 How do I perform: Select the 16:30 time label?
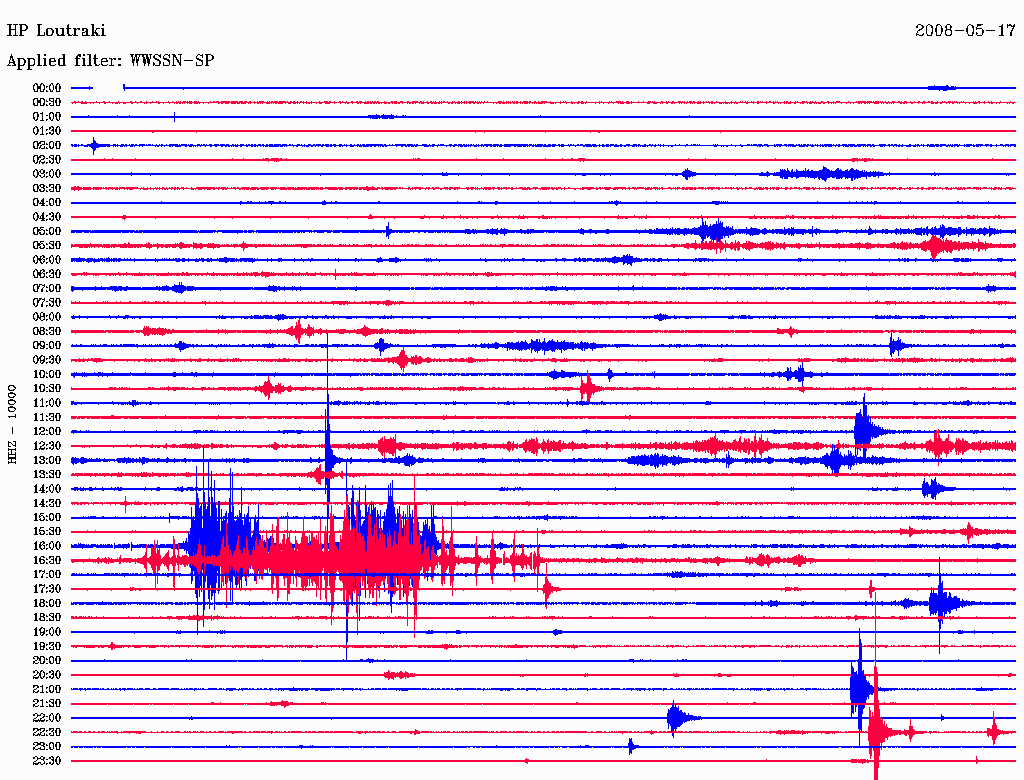pyautogui.click(x=47, y=561)
